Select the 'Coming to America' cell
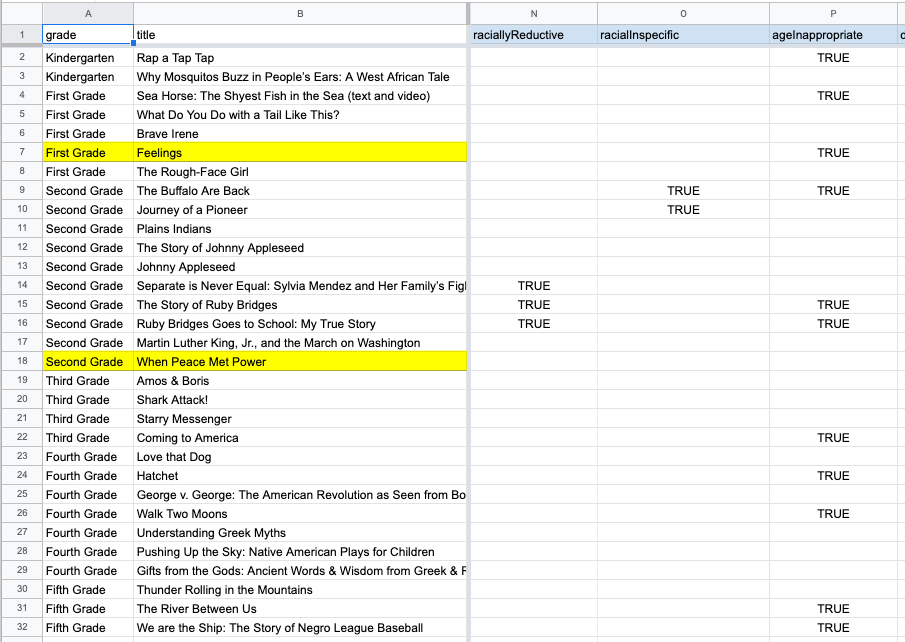This screenshot has width=905, height=642. (300, 438)
